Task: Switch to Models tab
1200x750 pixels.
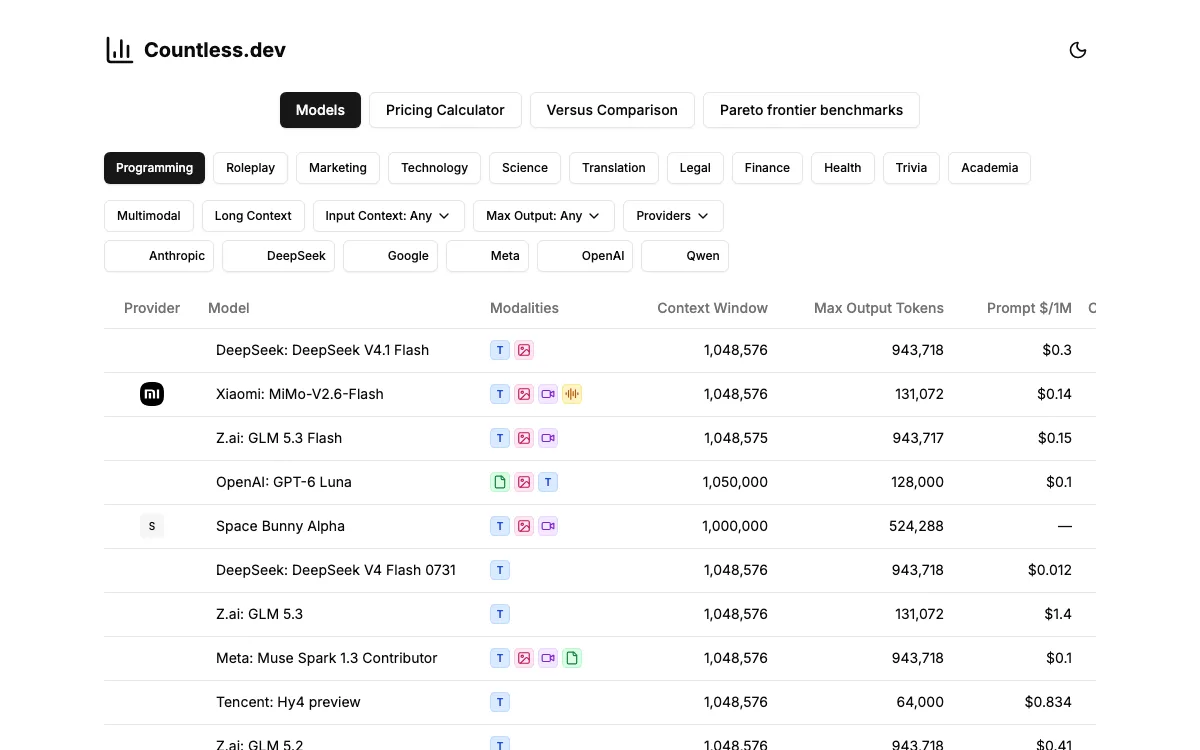Action: click(320, 110)
